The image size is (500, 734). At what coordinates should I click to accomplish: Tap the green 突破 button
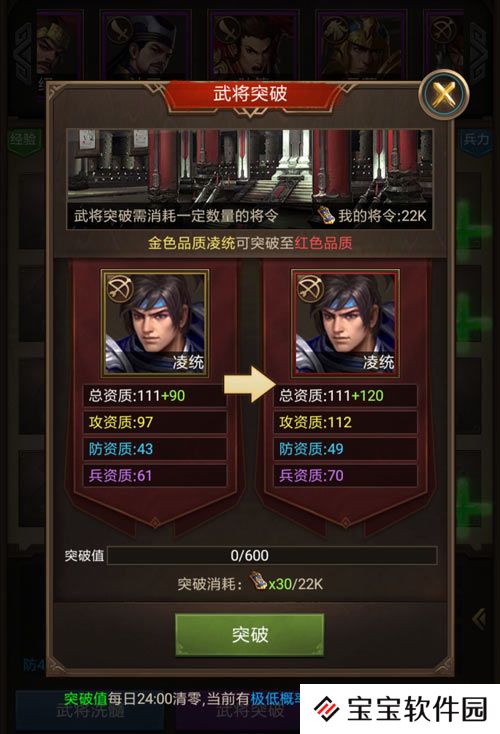(250, 634)
